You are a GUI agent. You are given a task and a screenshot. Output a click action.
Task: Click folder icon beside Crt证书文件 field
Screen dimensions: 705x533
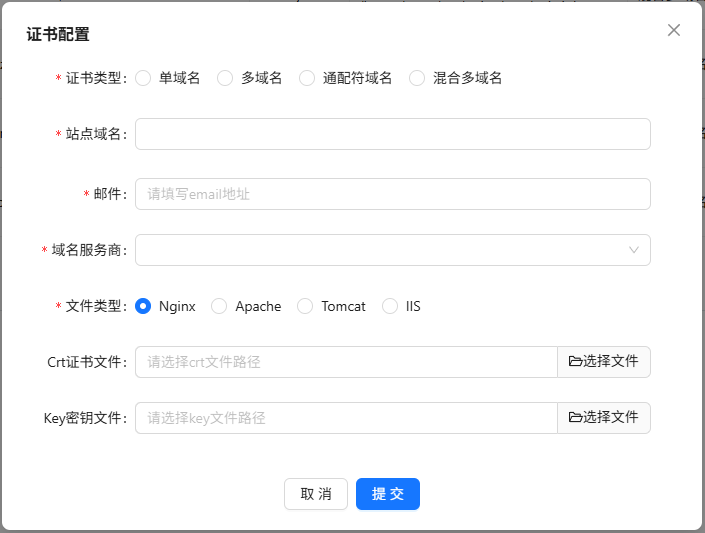575,361
